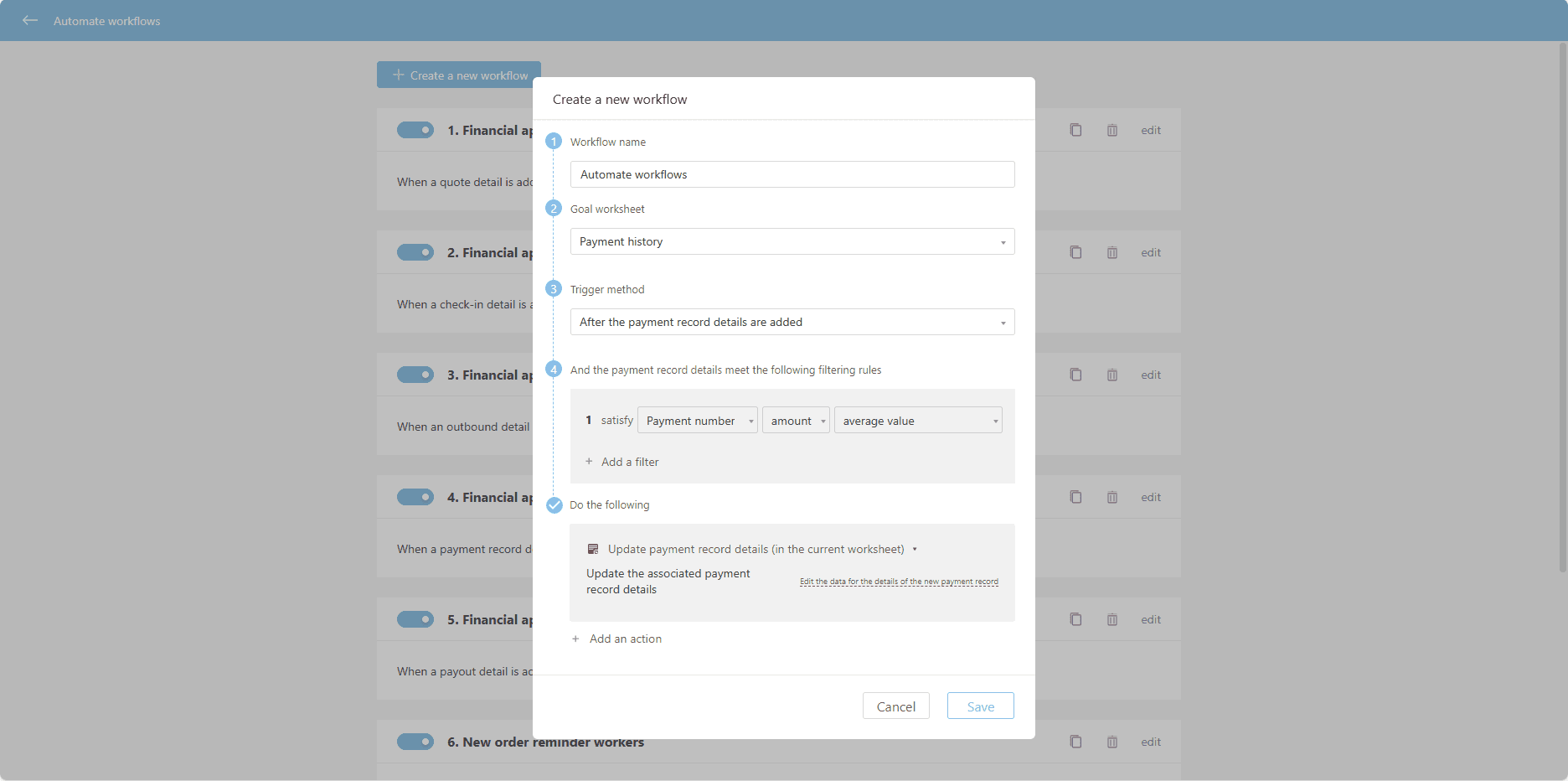Screen dimensions: 1568x781
Task: Click trash icon for workflow 6
Action: (1112, 742)
